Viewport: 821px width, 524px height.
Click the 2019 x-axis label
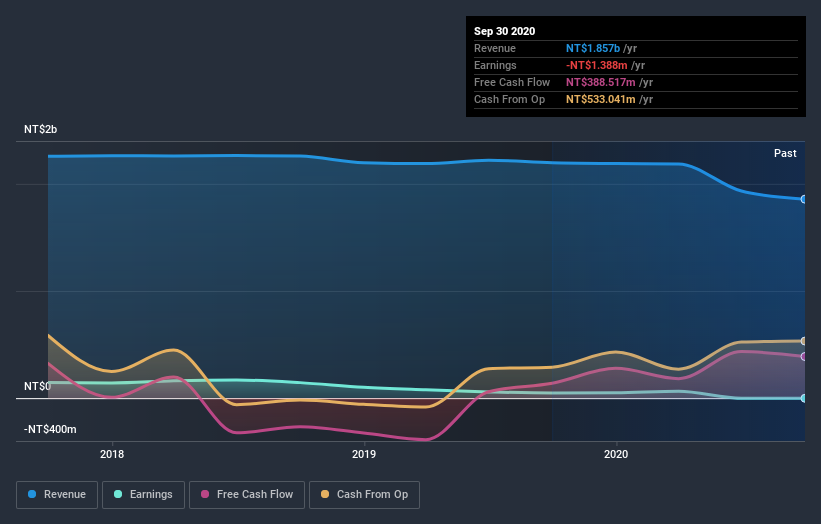pyautogui.click(x=364, y=454)
